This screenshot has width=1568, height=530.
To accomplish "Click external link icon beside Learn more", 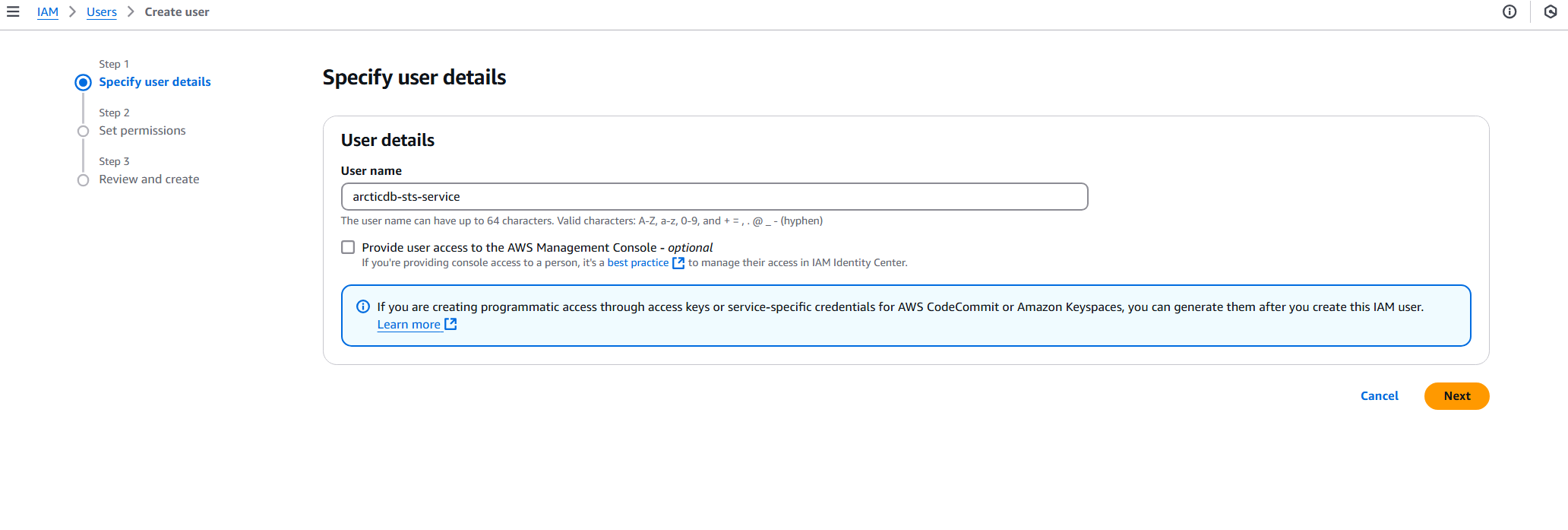I will 450,324.
